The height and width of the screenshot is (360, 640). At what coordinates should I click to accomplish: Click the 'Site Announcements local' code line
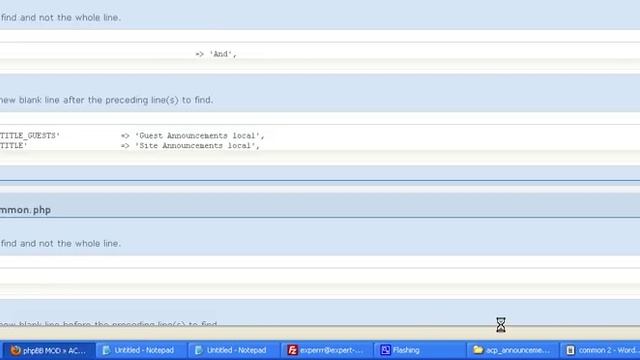190,146
